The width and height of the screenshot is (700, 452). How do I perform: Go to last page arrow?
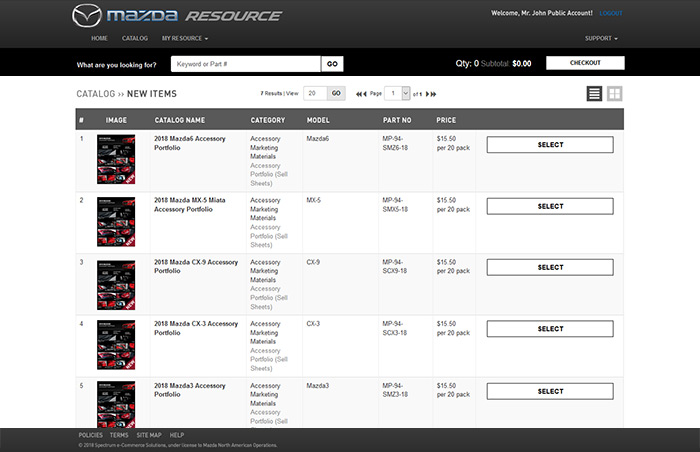[434, 93]
